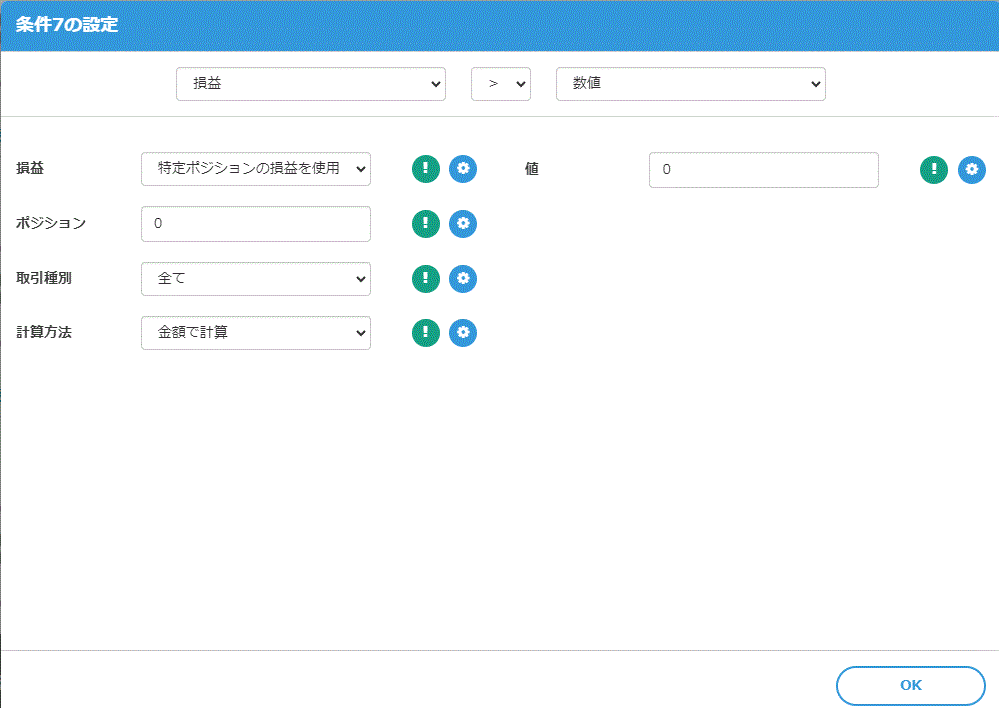Viewport: 999px width, 708px height.
Task: Click the green info icon next to ポジション field
Action: (425, 224)
